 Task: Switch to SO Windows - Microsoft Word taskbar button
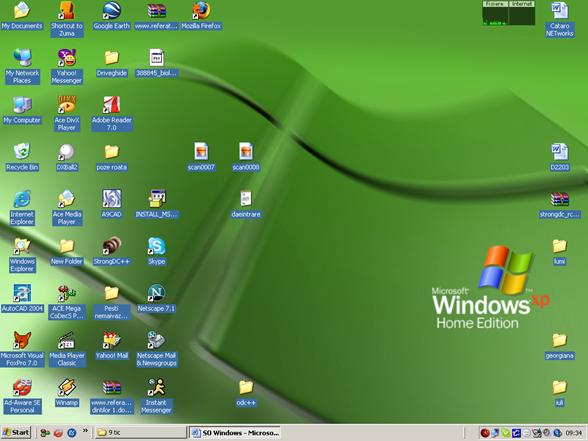(x=235, y=433)
